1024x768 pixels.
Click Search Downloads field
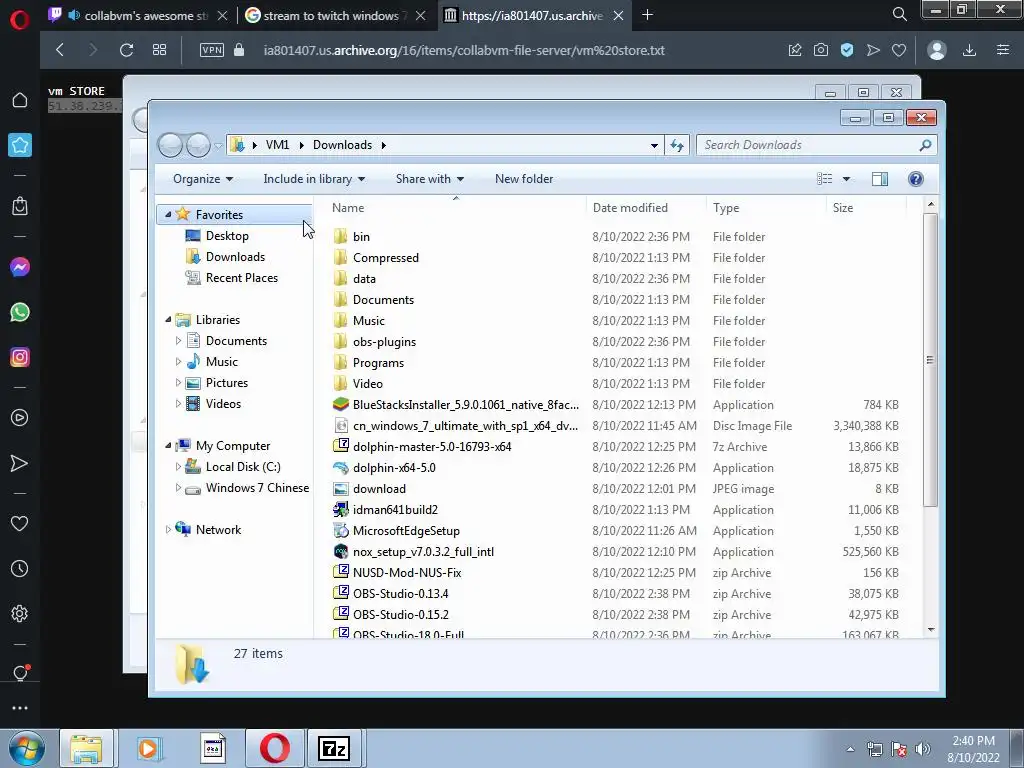[x=816, y=145]
